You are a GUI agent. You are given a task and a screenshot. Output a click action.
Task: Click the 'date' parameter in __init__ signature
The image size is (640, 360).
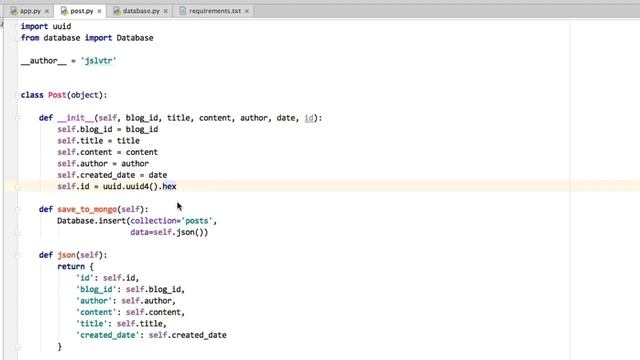click(286, 118)
